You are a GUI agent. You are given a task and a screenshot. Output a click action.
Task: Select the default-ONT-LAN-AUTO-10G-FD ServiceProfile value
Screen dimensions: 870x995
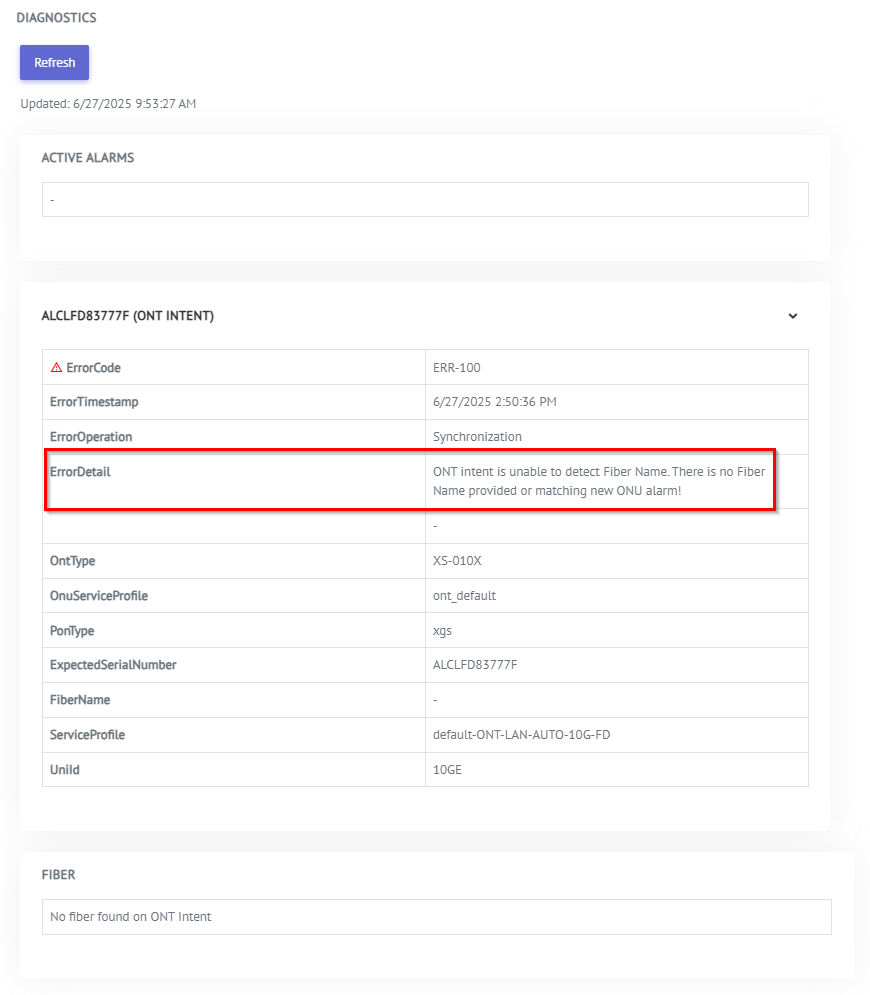click(521, 735)
